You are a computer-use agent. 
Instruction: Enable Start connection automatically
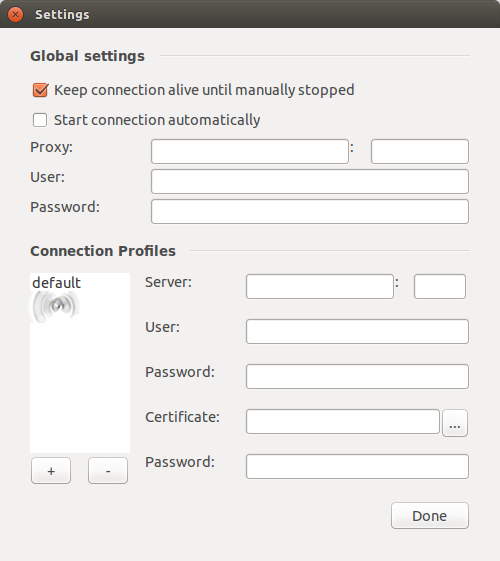40,120
